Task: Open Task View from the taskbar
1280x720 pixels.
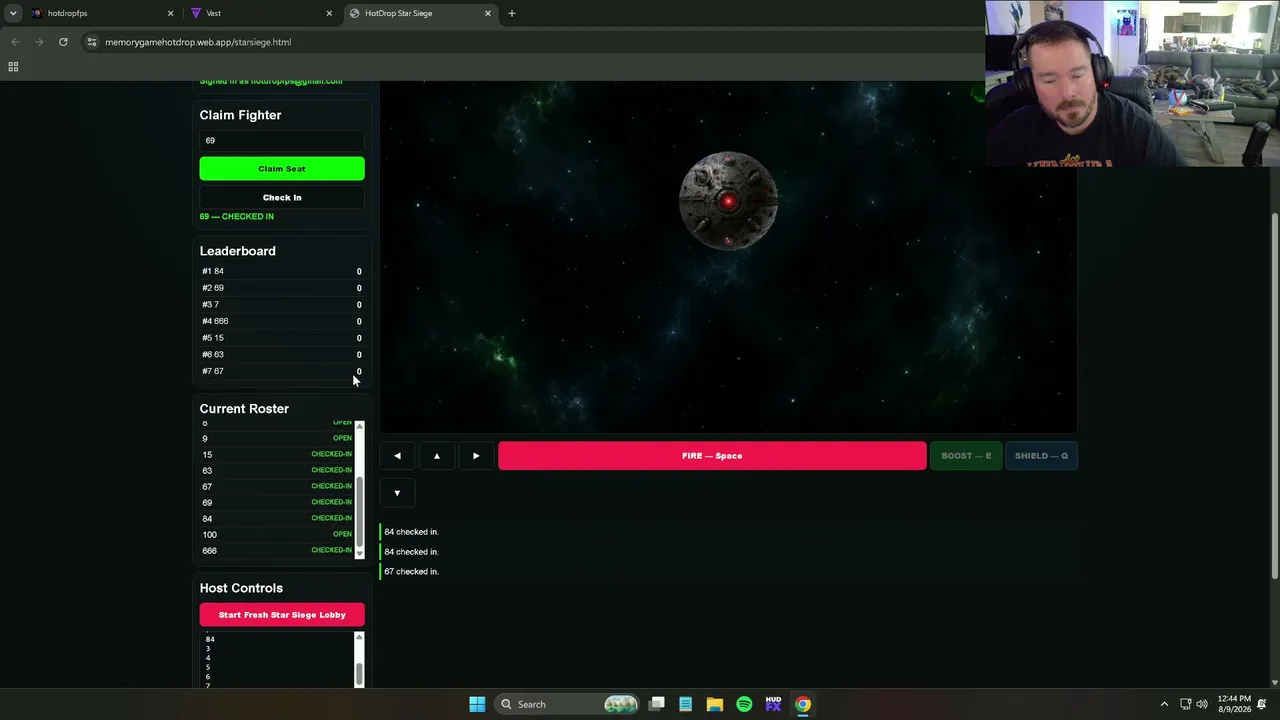Action: [x=657, y=704]
